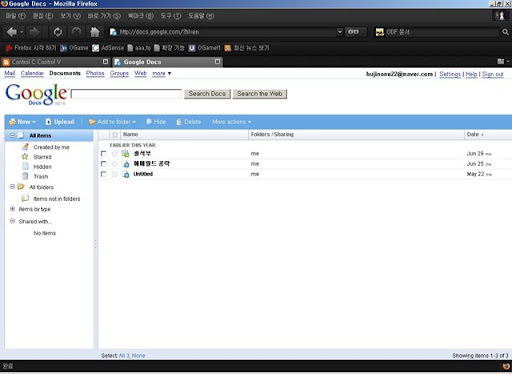Click the browser back arrow icon
512x374 pixels.
[x=11, y=32]
